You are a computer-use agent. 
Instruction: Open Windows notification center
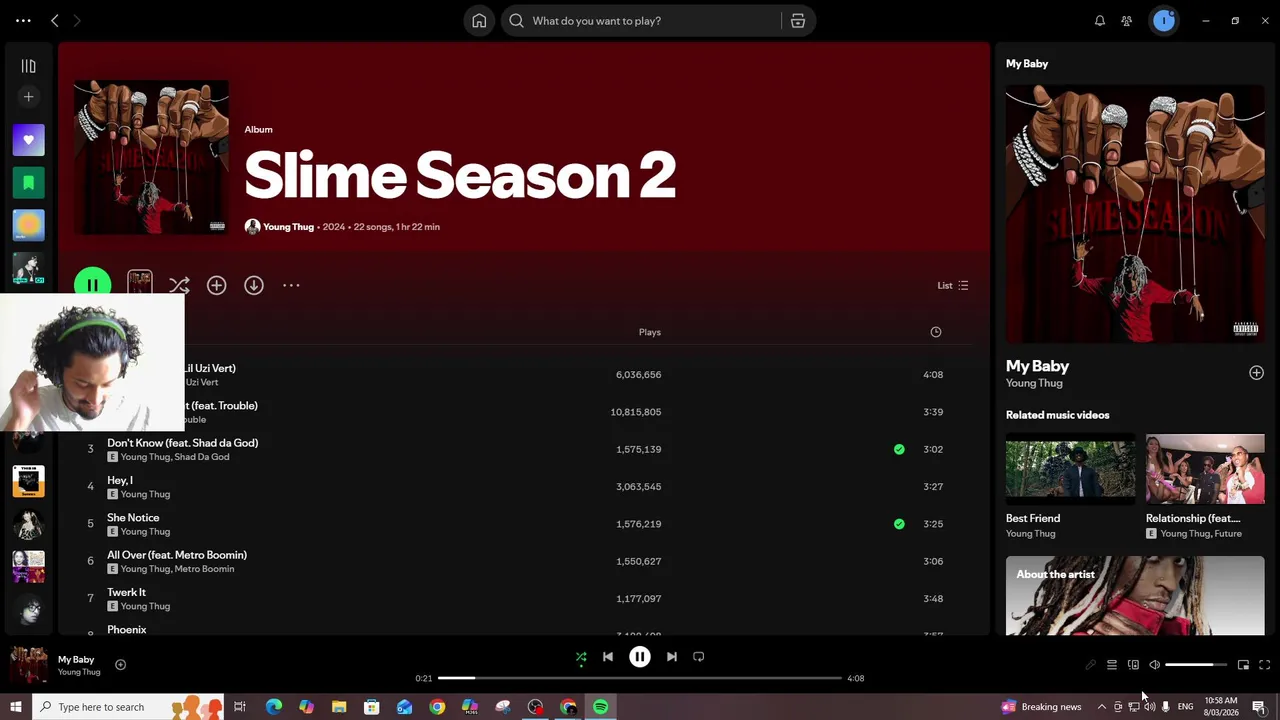coord(1259,707)
